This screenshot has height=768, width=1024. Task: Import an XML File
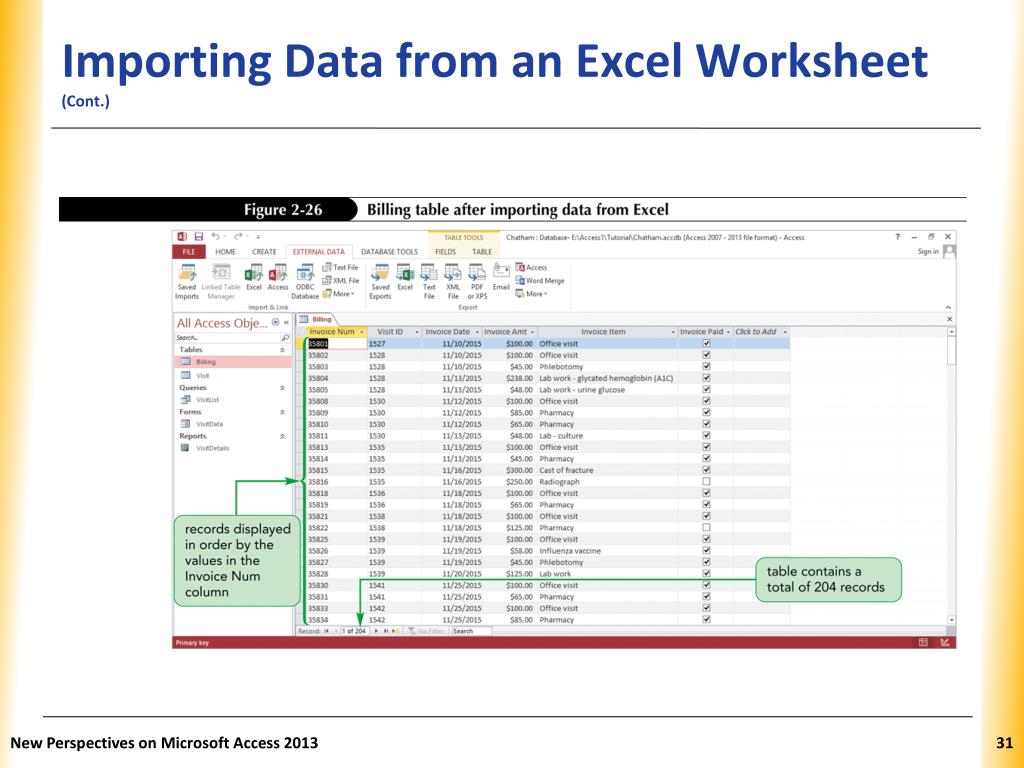[340, 280]
